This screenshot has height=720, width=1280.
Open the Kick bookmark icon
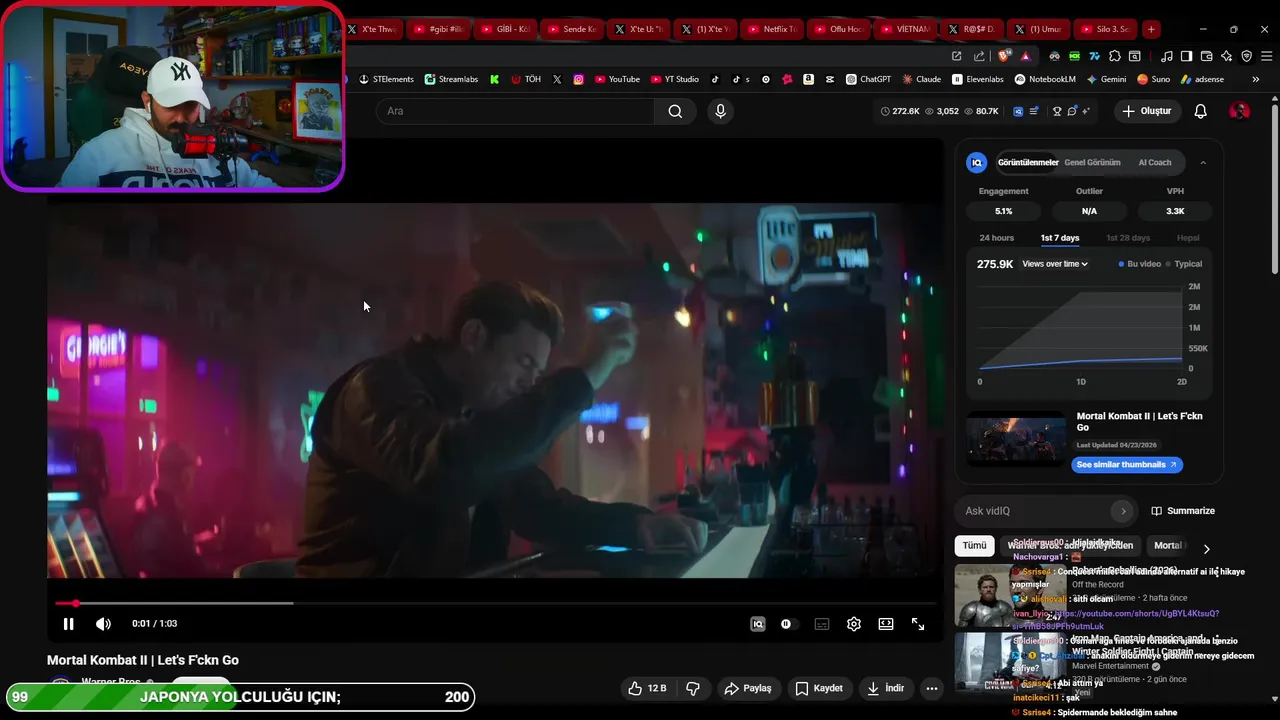[x=494, y=79]
